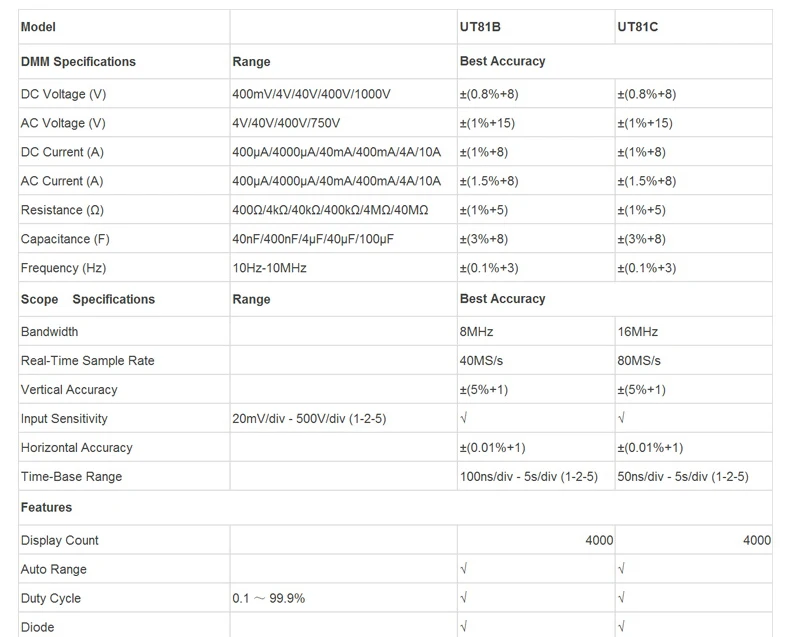Click UT81B Auto Range checkmark

464,569
